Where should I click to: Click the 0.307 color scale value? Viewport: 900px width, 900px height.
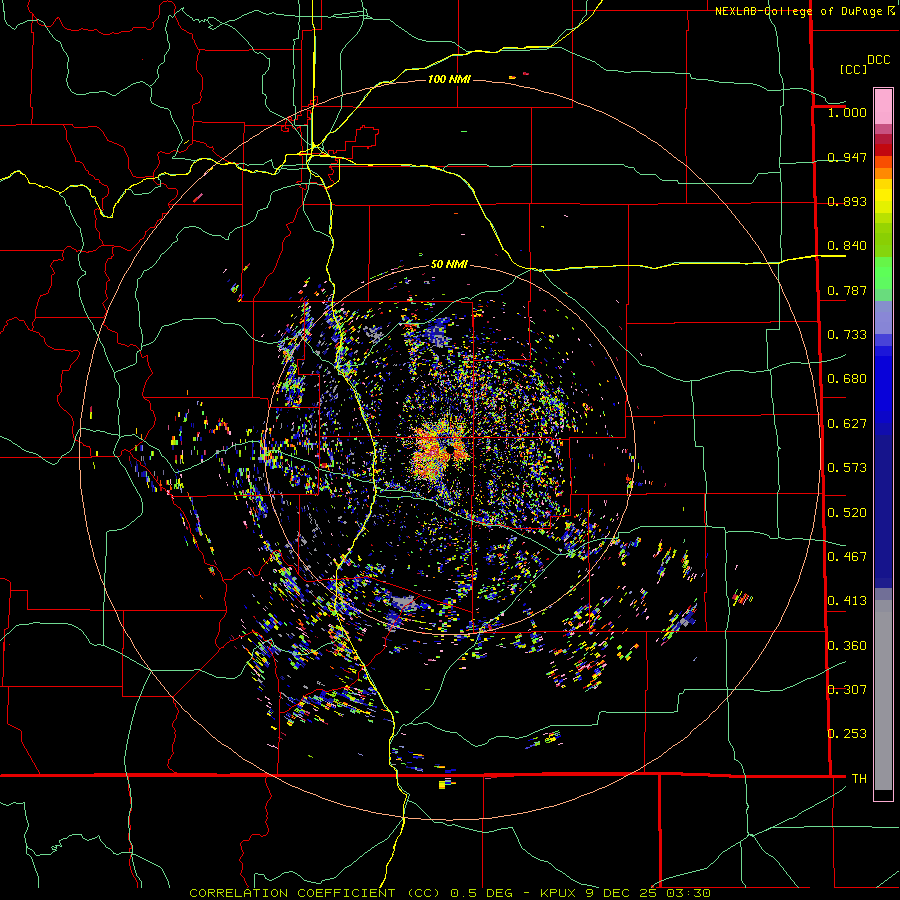[847, 690]
